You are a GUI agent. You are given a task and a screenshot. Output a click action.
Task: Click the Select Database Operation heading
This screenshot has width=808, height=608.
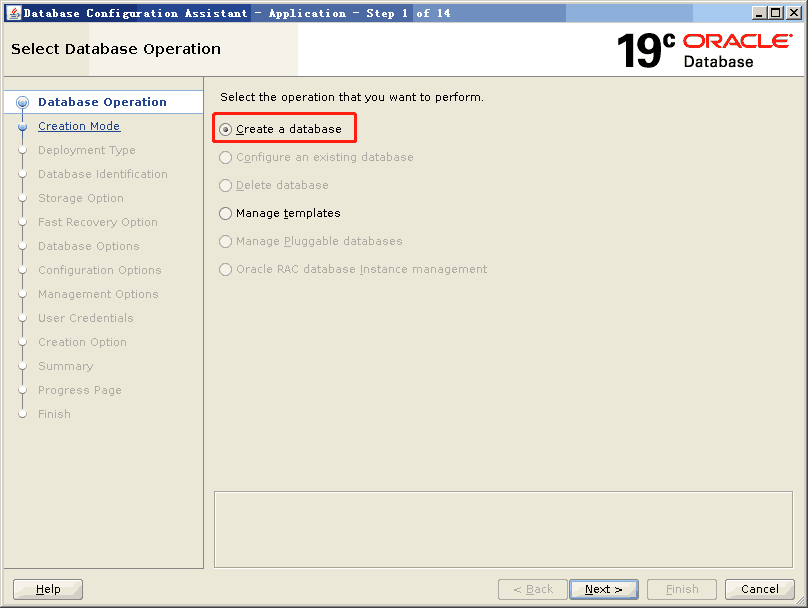tap(116, 49)
